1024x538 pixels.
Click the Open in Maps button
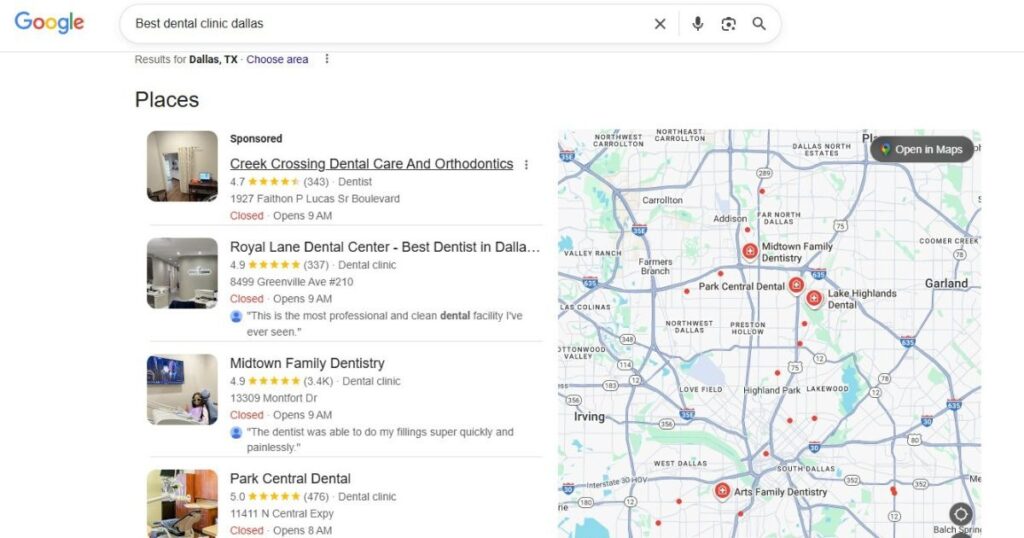tap(921, 150)
